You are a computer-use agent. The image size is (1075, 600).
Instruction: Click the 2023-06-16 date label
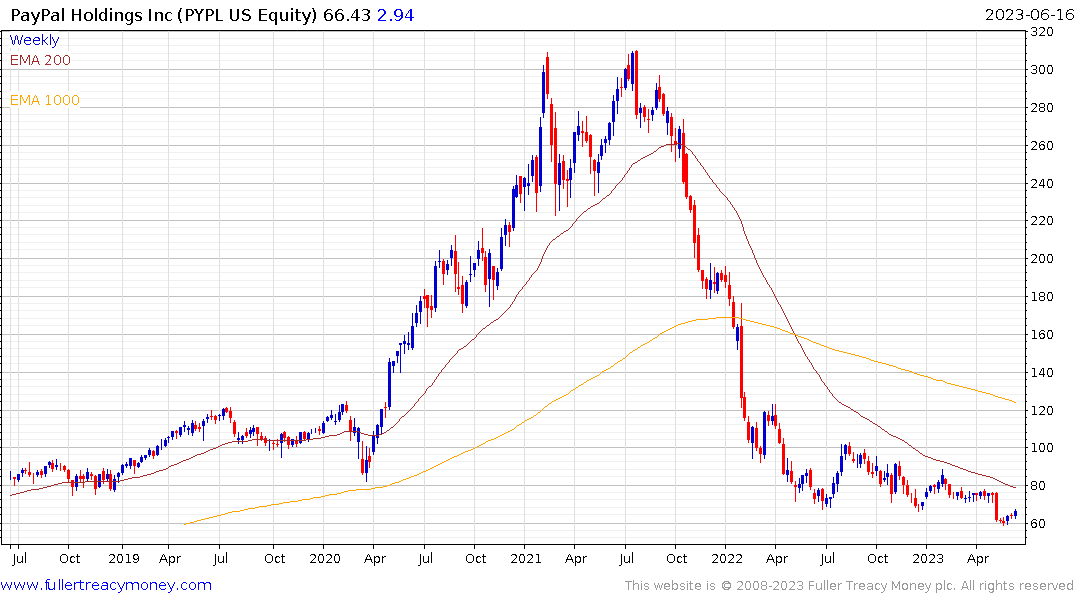[1029, 15]
